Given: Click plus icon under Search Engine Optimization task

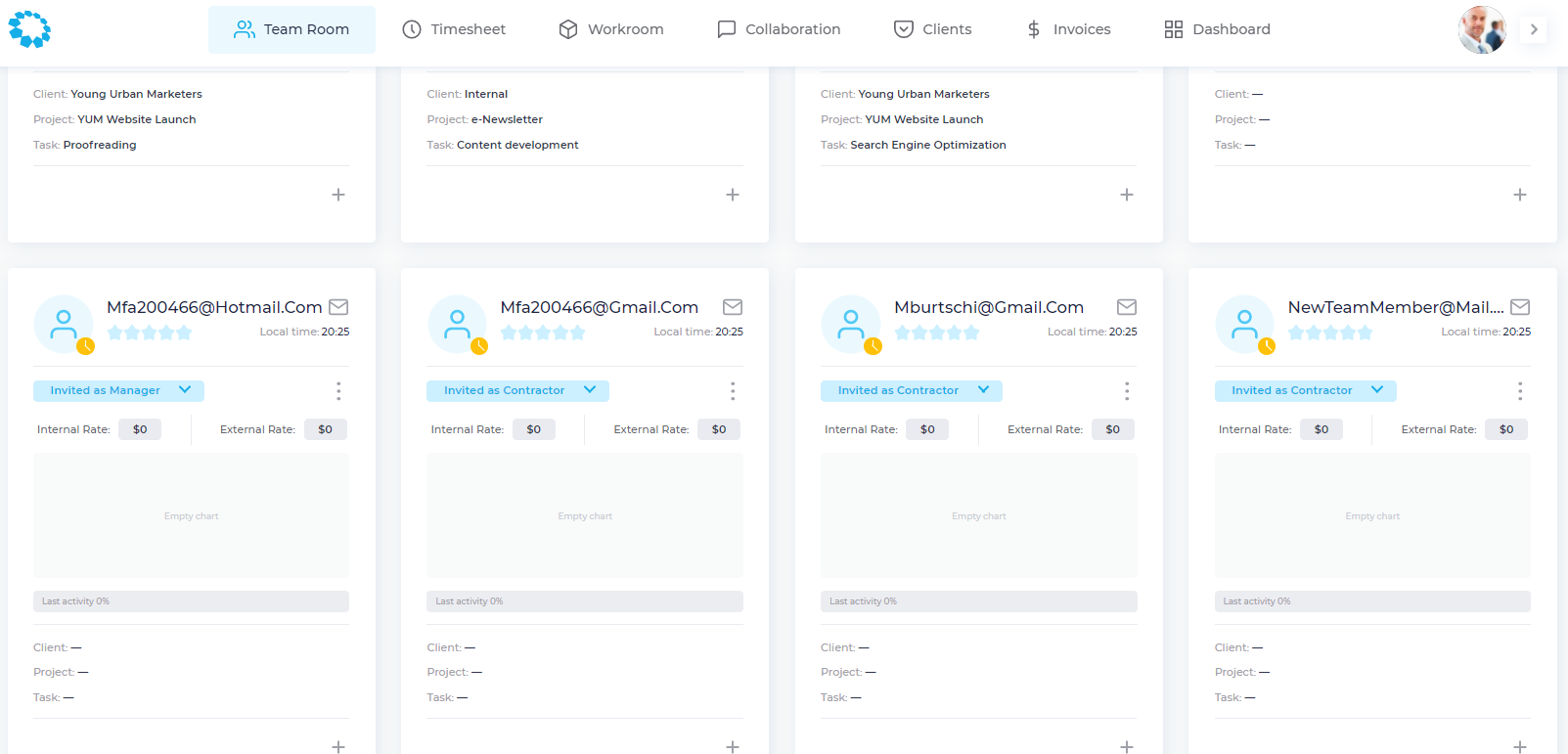Looking at the screenshot, I should pyautogui.click(x=1127, y=195).
